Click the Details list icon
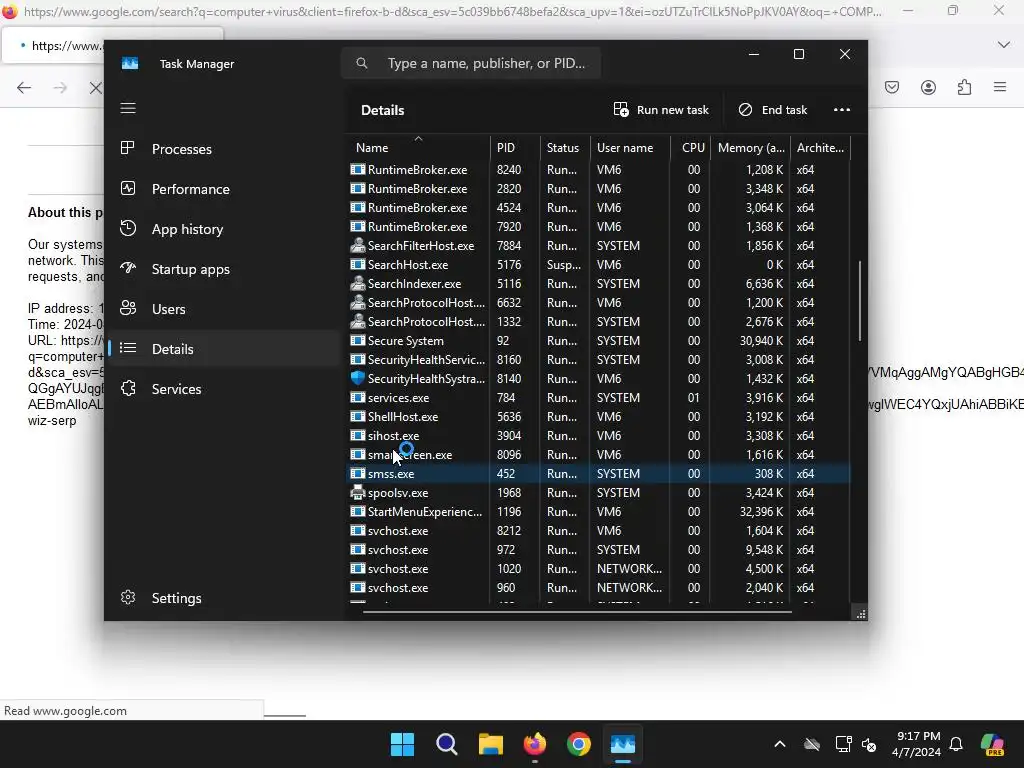This screenshot has height=768, width=1024. (128, 348)
